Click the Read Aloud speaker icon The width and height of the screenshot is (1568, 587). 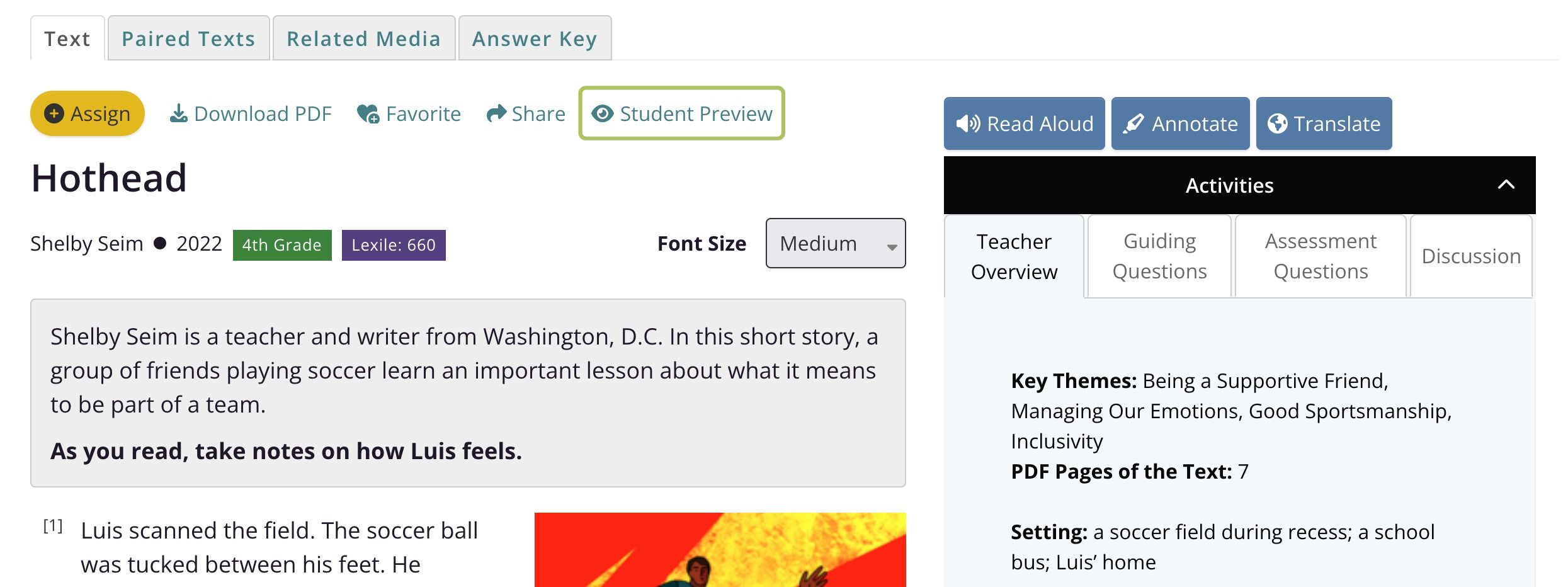point(968,123)
